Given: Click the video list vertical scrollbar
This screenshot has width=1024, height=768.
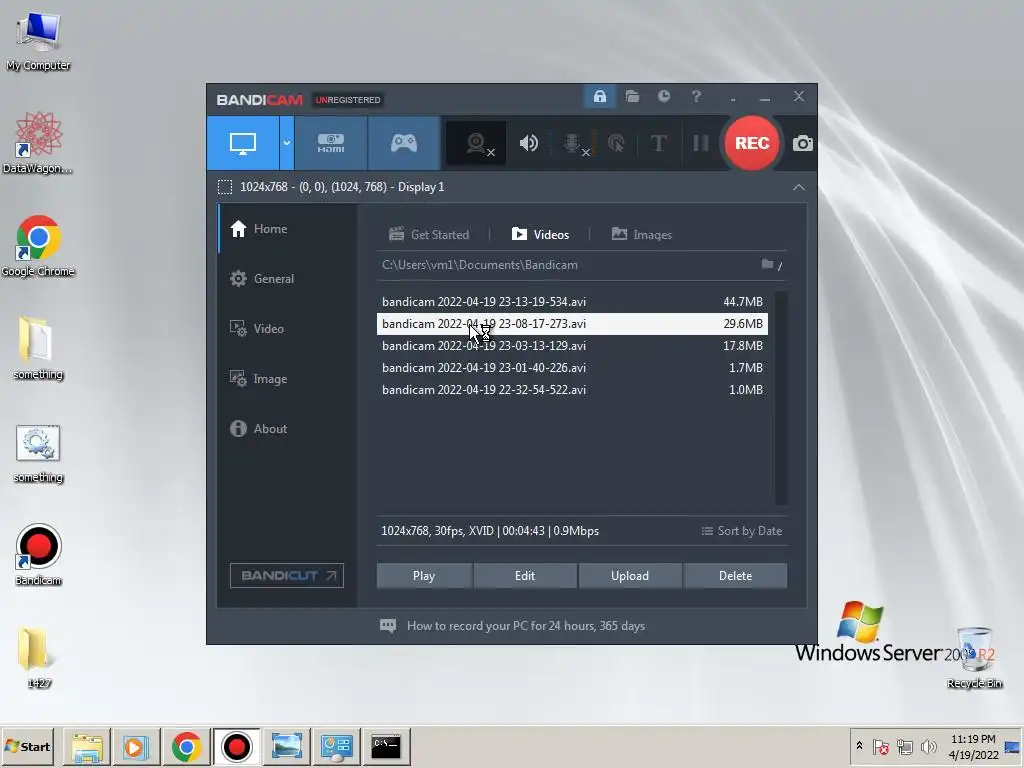Looking at the screenshot, I should (780, 397).
